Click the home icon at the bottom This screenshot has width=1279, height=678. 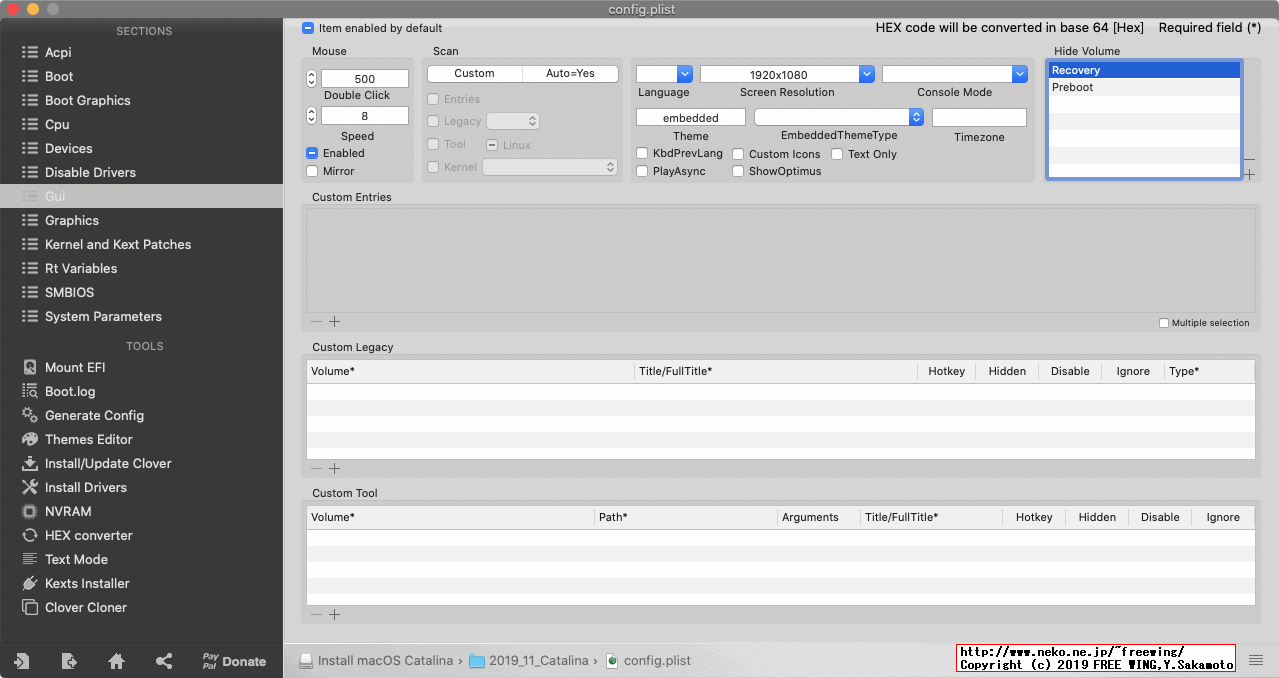[x=116, y=661]
